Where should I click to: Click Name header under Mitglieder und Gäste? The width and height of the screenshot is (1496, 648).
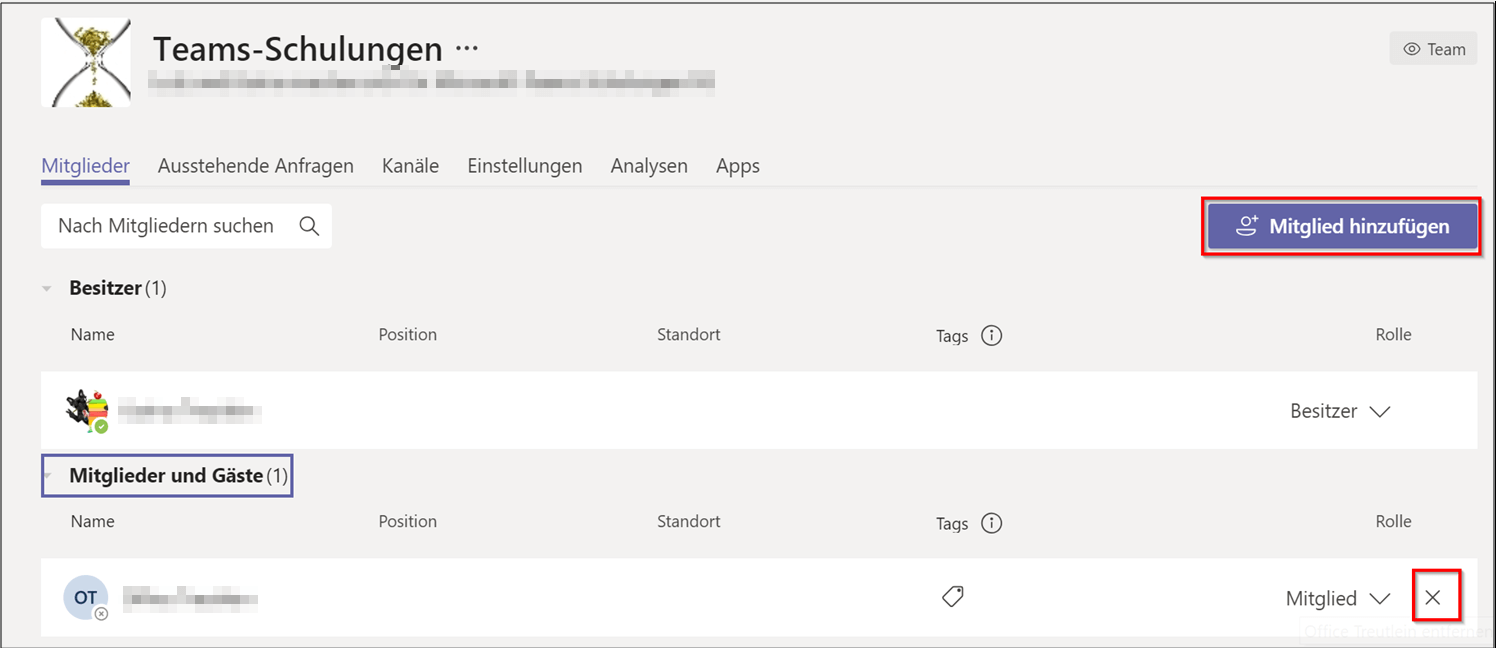pos(93,521)
